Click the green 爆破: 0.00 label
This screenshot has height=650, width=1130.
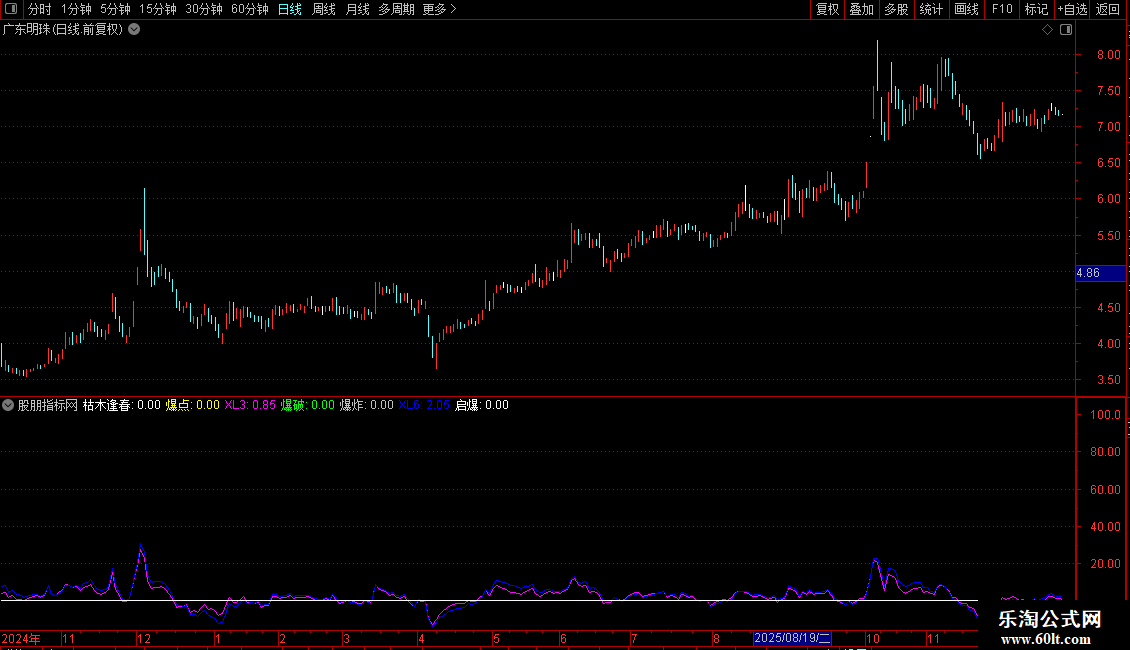pos(308,405)
